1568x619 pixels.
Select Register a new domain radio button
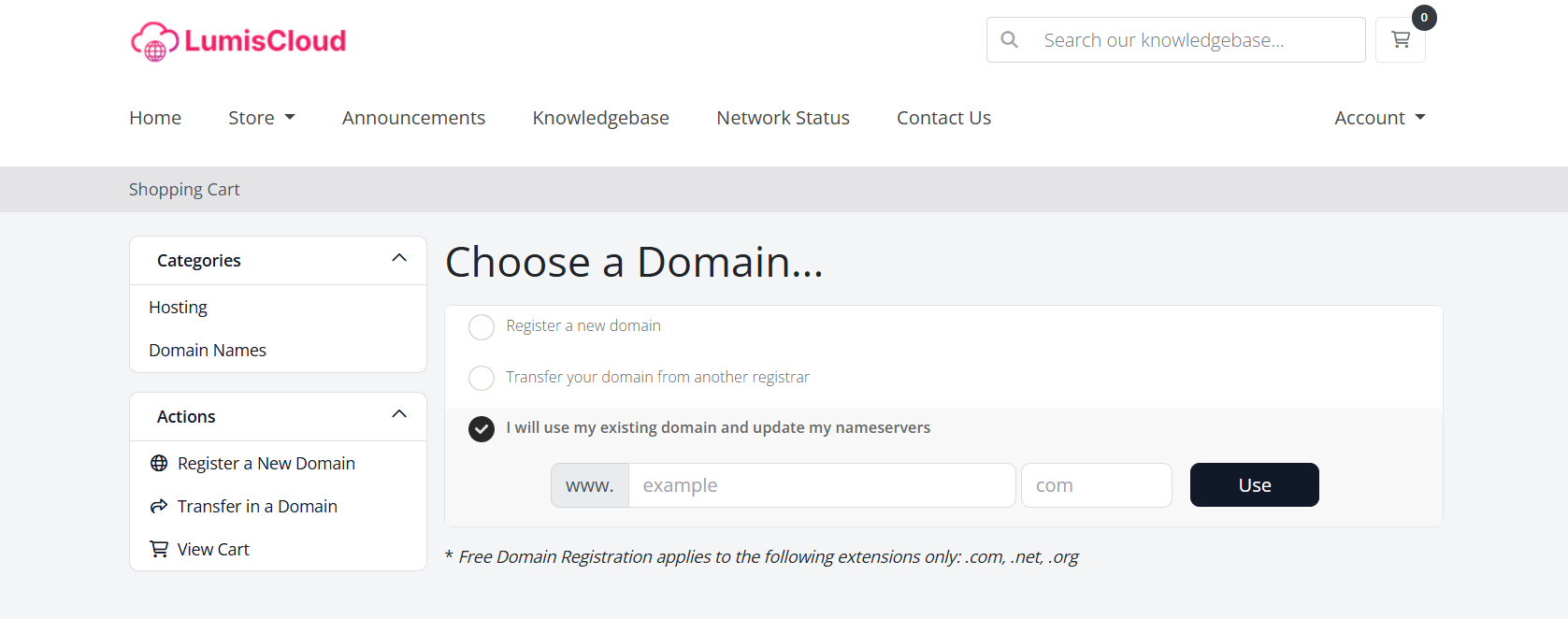tap(482, 327)
